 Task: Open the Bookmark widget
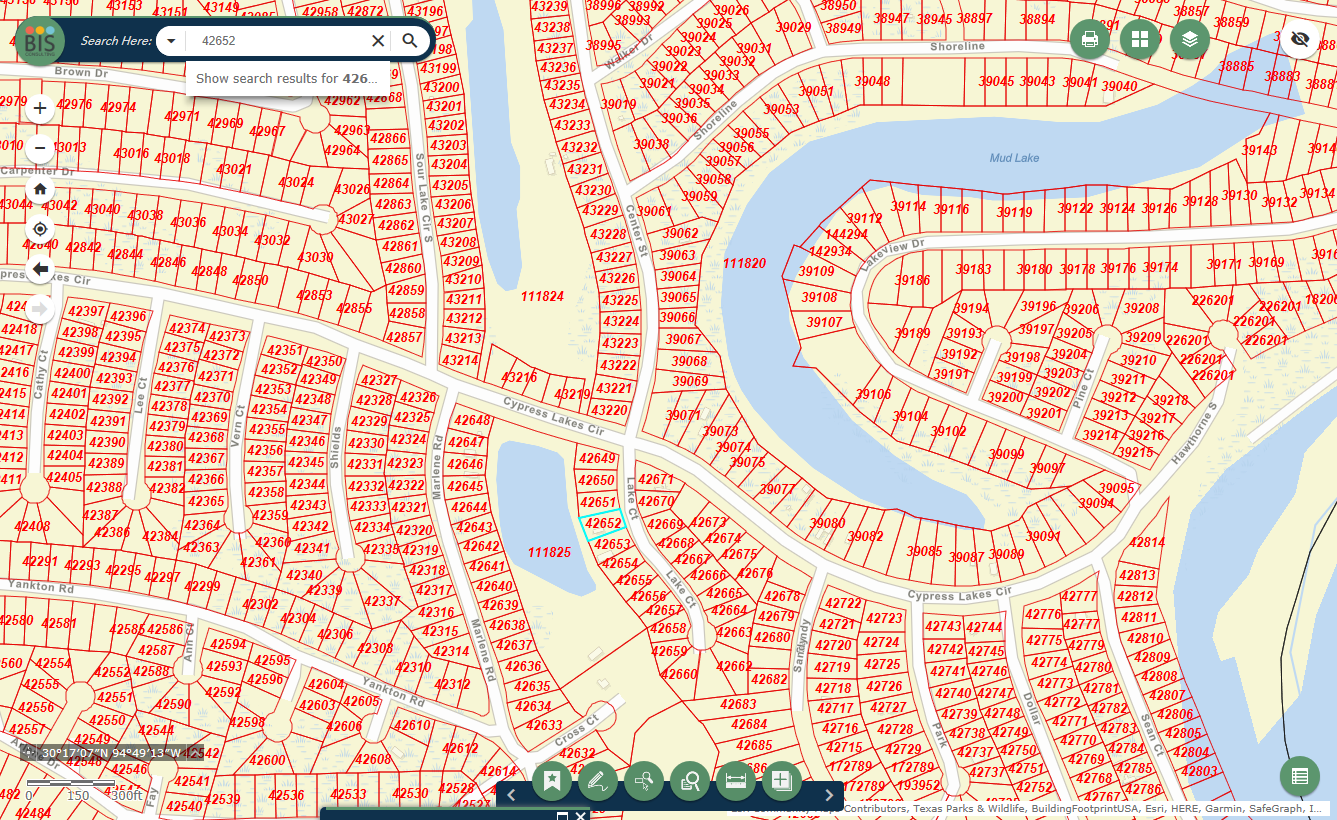552,781
